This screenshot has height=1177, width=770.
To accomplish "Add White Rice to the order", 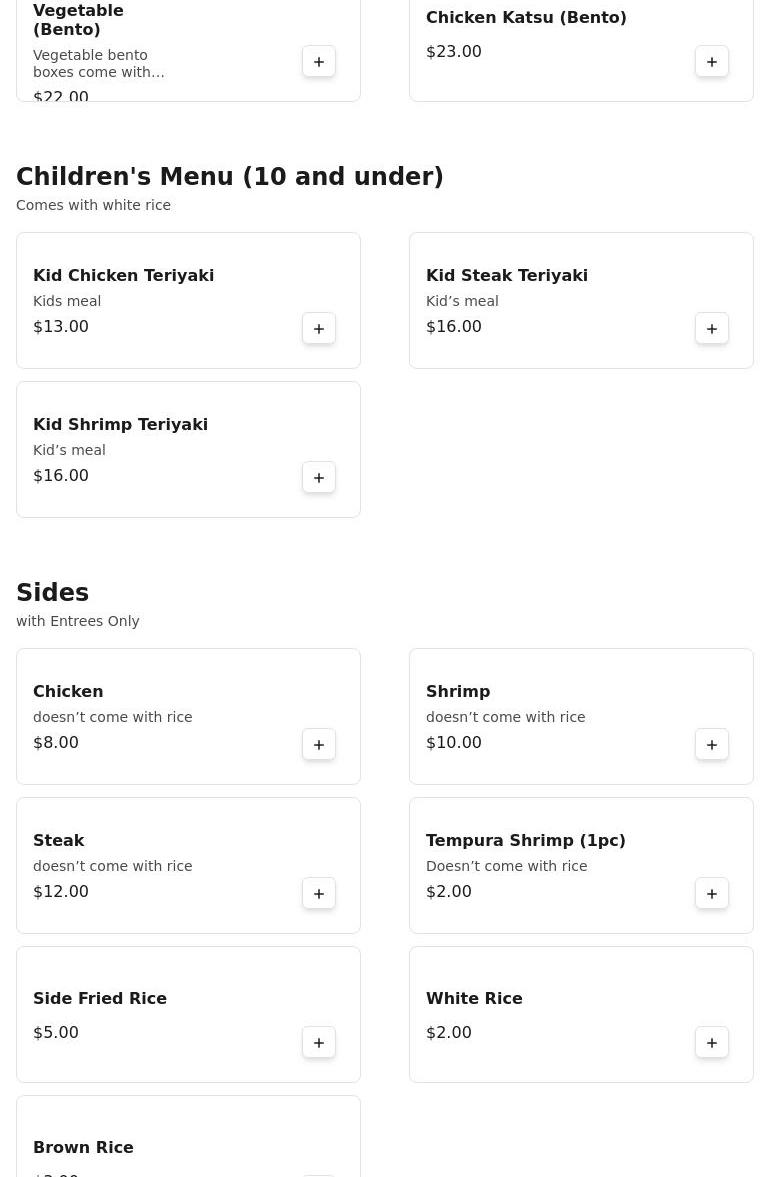I will (x=712, y=1043).
